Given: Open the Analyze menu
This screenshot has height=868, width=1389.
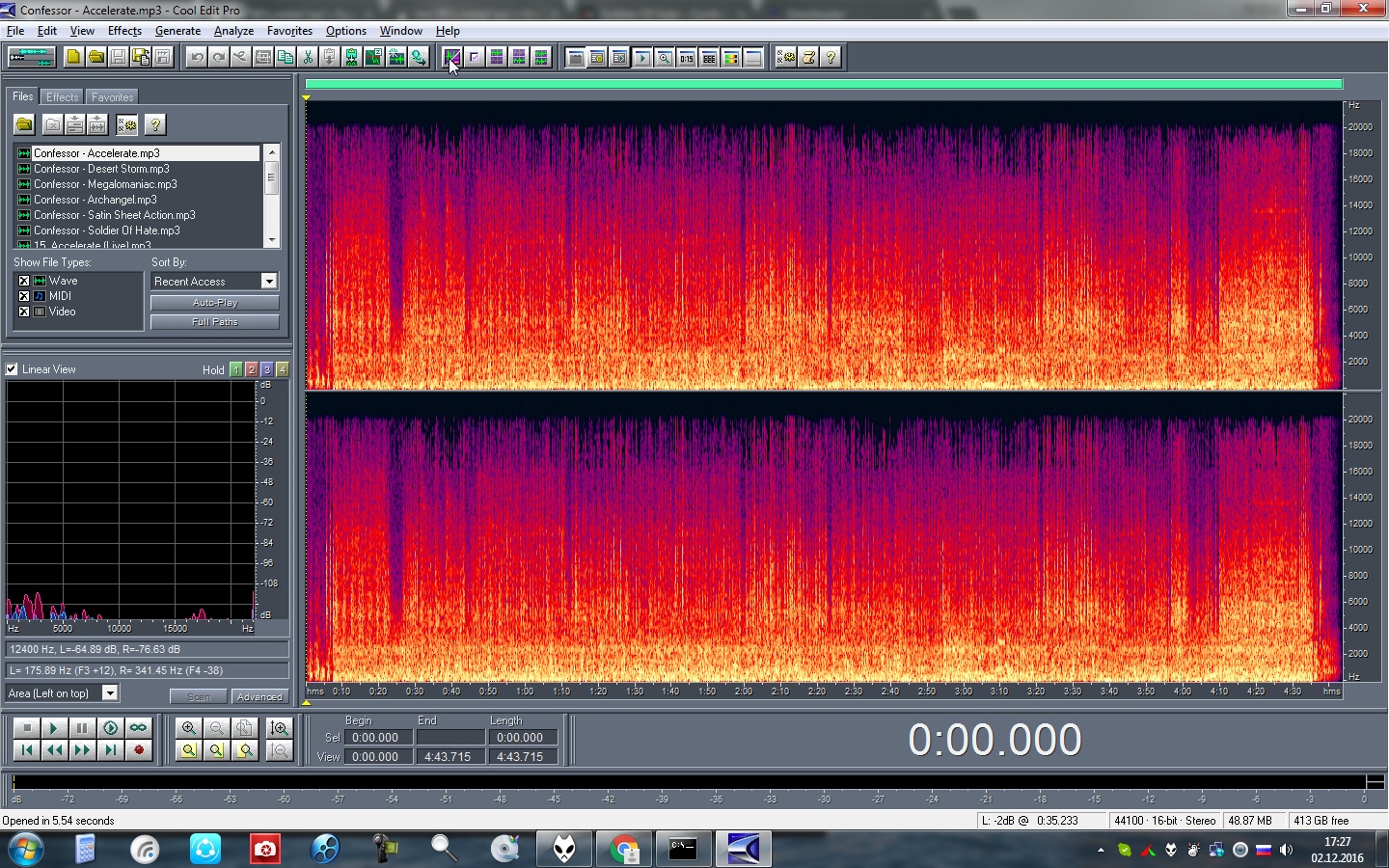Looking at the screenshot, I should [x=233, y=31].
